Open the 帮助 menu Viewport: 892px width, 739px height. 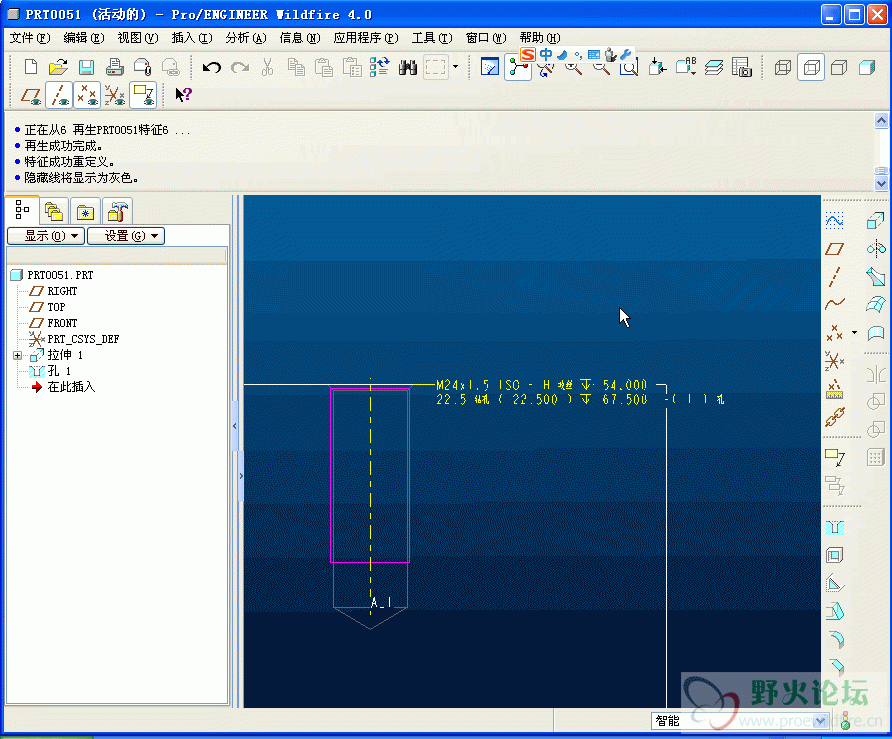540,38
